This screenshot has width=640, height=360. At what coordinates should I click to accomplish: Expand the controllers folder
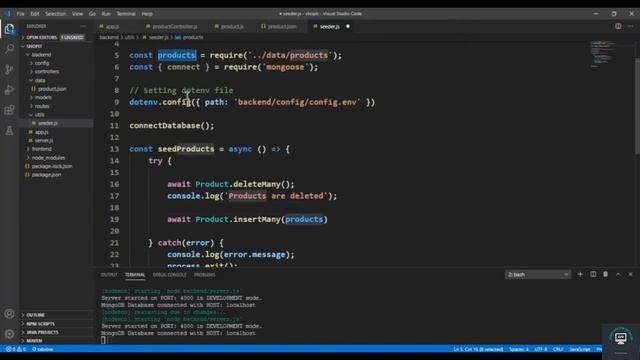point(47,71)
